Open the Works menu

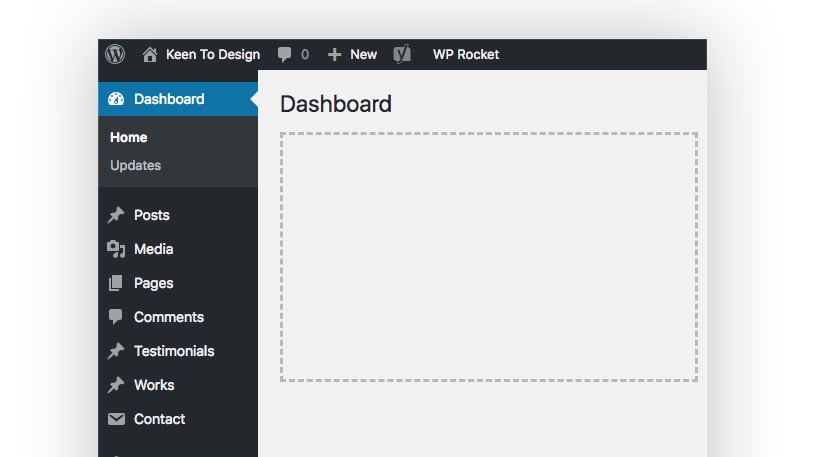click(154, 385)
